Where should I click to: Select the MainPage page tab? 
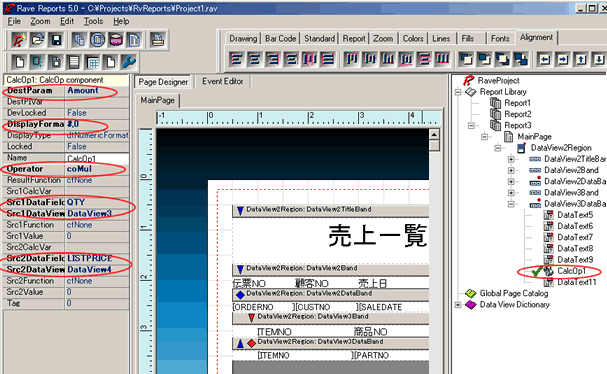point(158,100)
